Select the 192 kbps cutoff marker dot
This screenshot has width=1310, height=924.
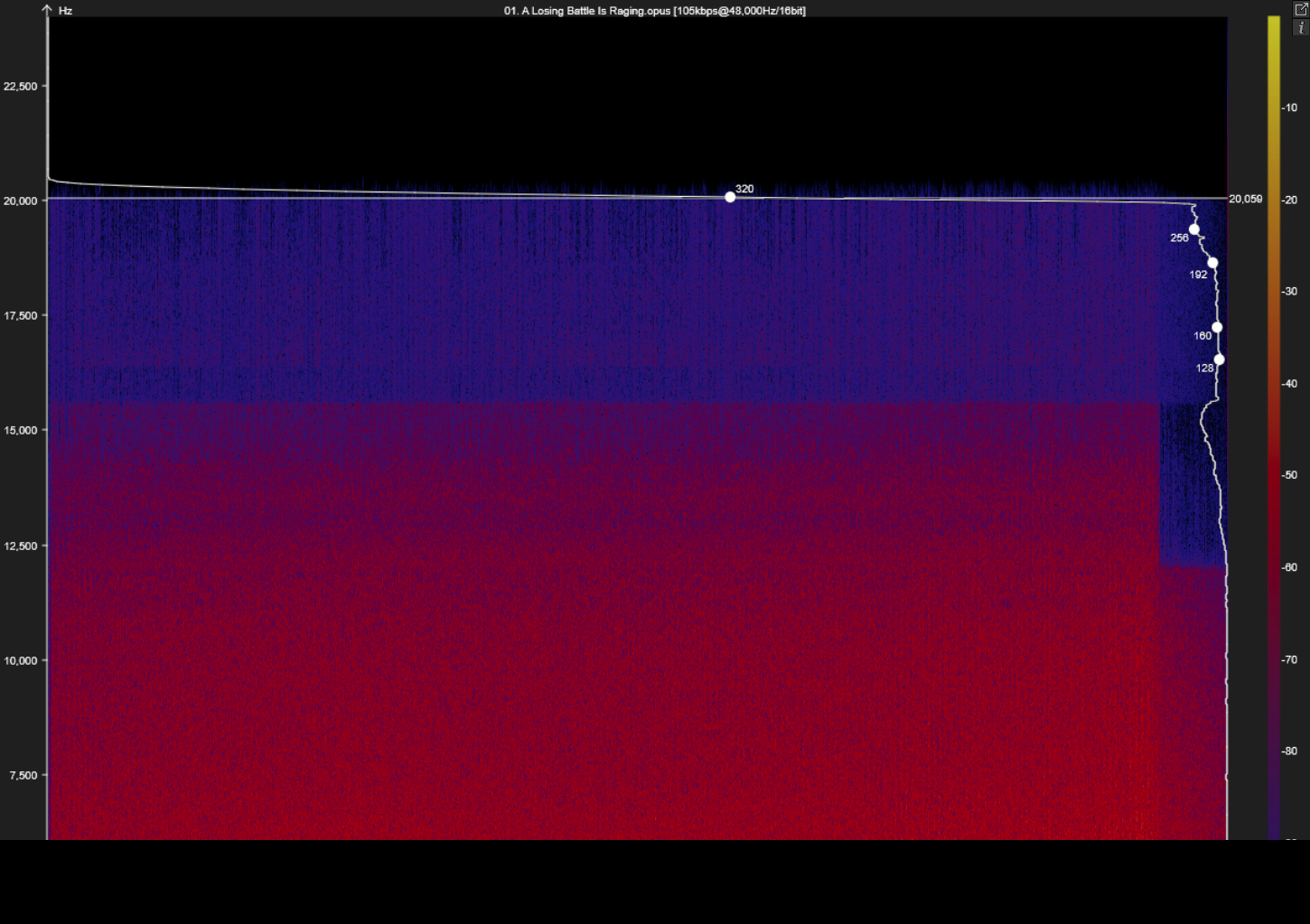pos(1212,263)
